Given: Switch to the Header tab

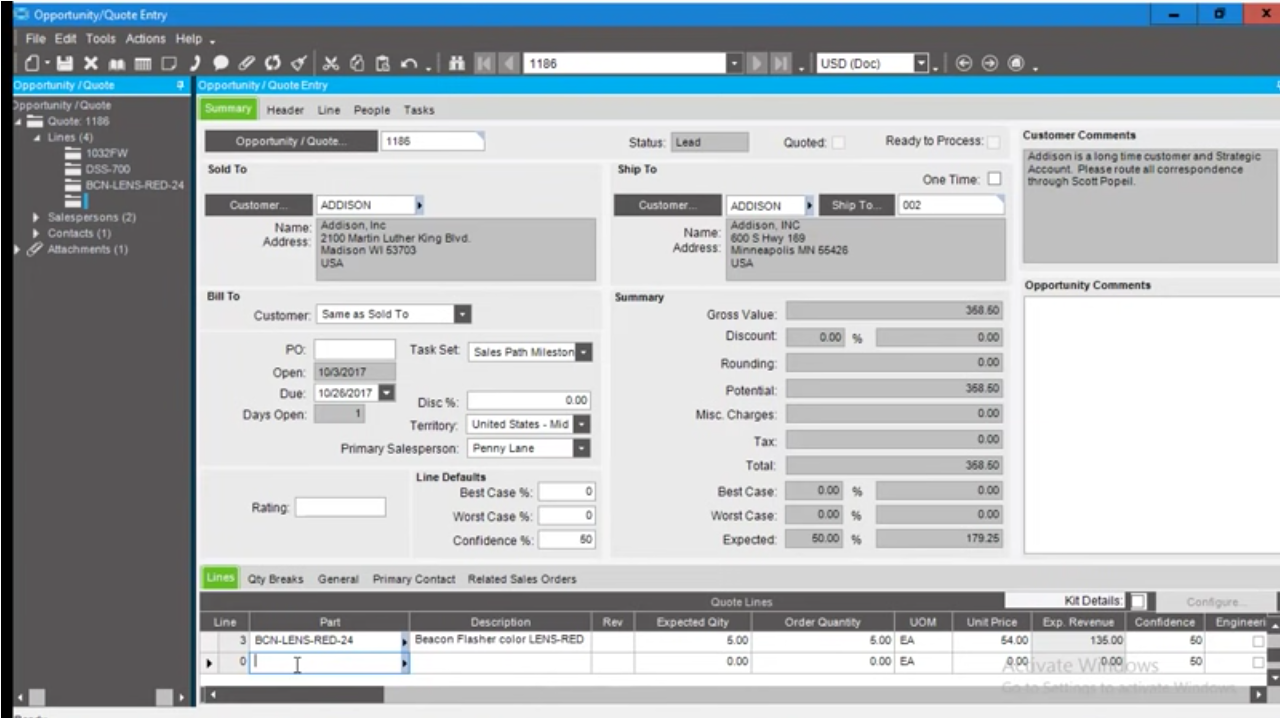Looking at the screenshot, I should tap(285, 110).
